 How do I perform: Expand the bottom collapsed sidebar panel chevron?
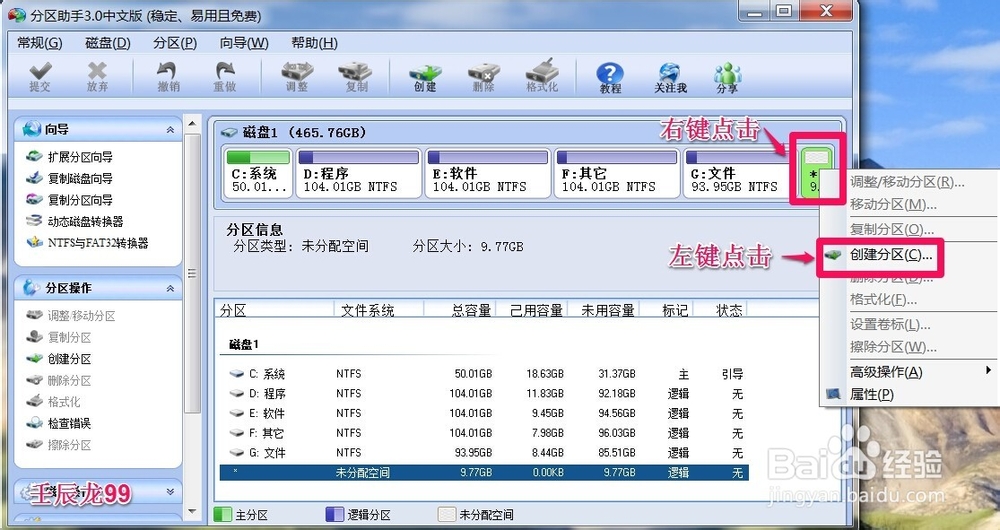(x=170, y=492)
